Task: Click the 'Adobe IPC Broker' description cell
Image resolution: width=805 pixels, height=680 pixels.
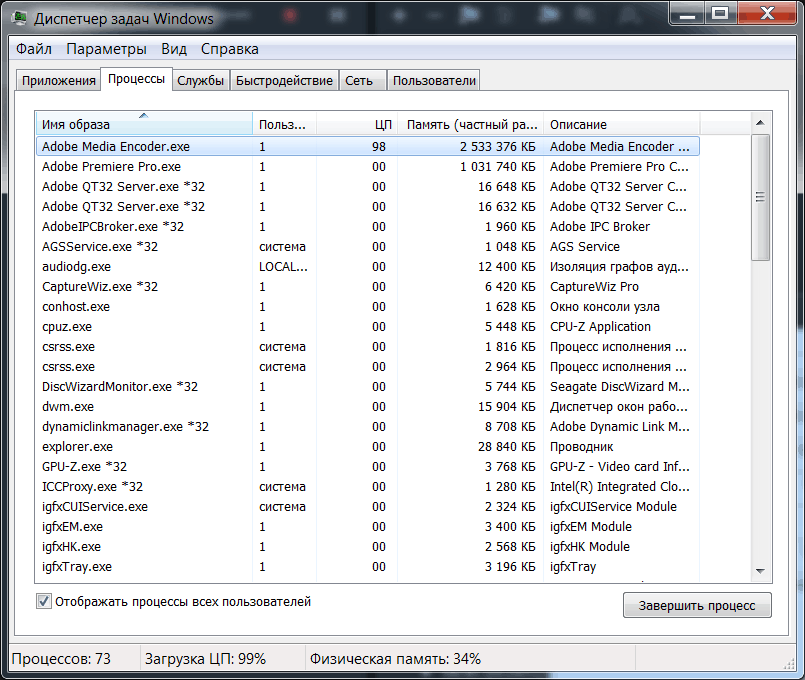Action: pos(600,227)
